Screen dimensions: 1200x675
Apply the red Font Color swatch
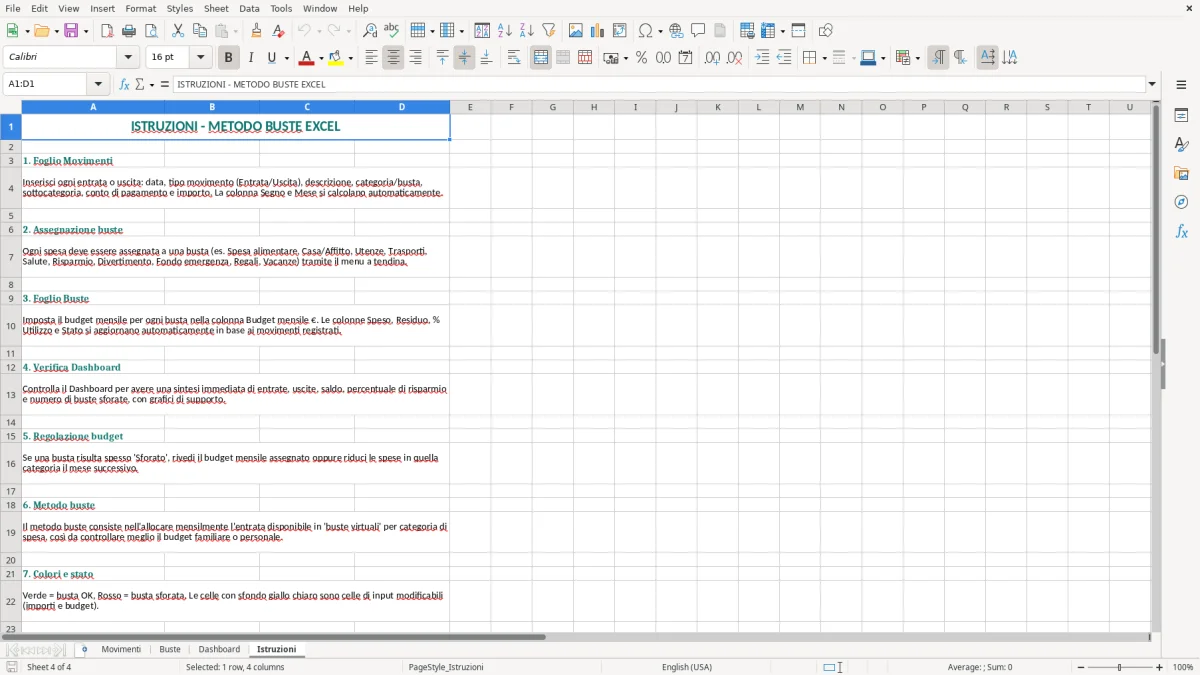point(307,58)
